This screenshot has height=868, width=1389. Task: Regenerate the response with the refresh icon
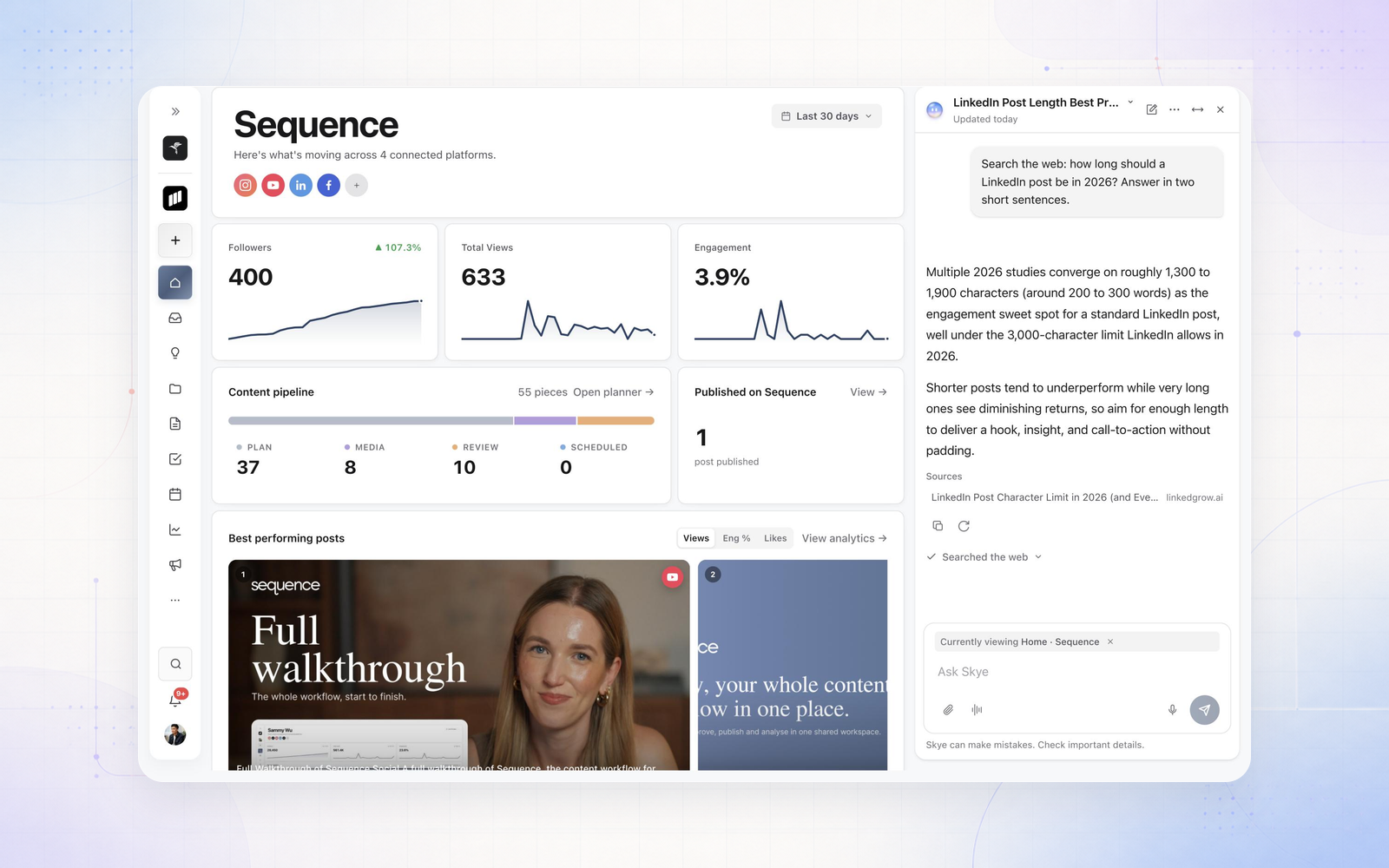(964, 526)
